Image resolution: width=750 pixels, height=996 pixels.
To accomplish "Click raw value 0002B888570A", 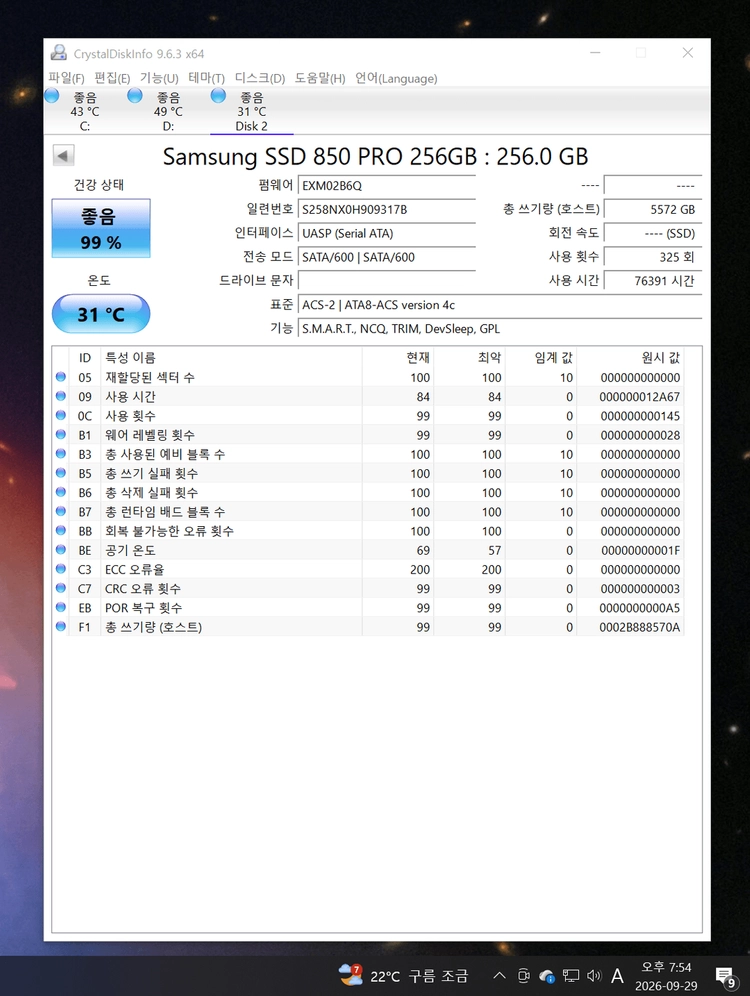I will pos(640,627).
